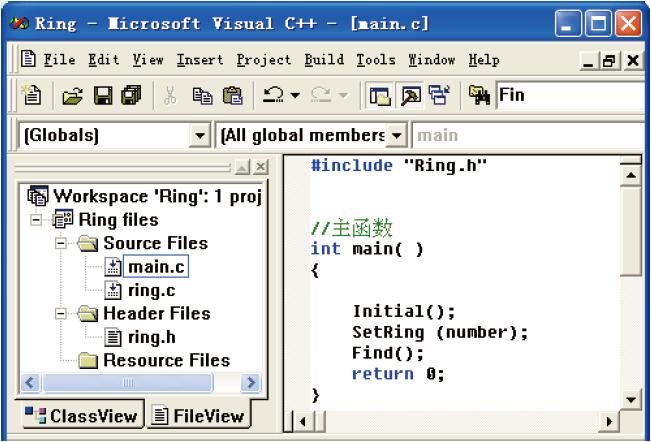Click the editor vertical scroll down arrow
651x442 pixels.
pos(631,400)
